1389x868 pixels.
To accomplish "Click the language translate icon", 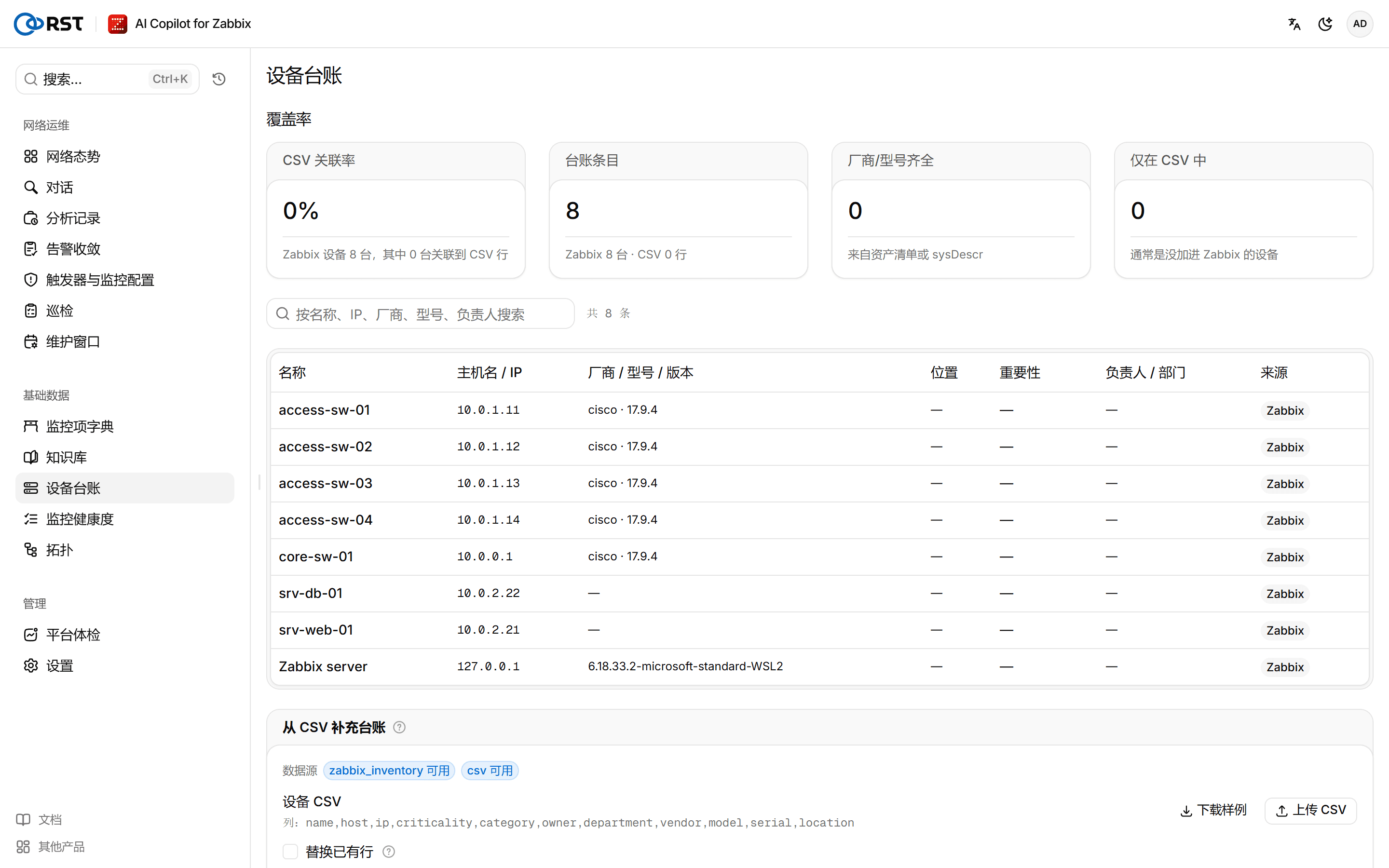I will (1294, 24).
